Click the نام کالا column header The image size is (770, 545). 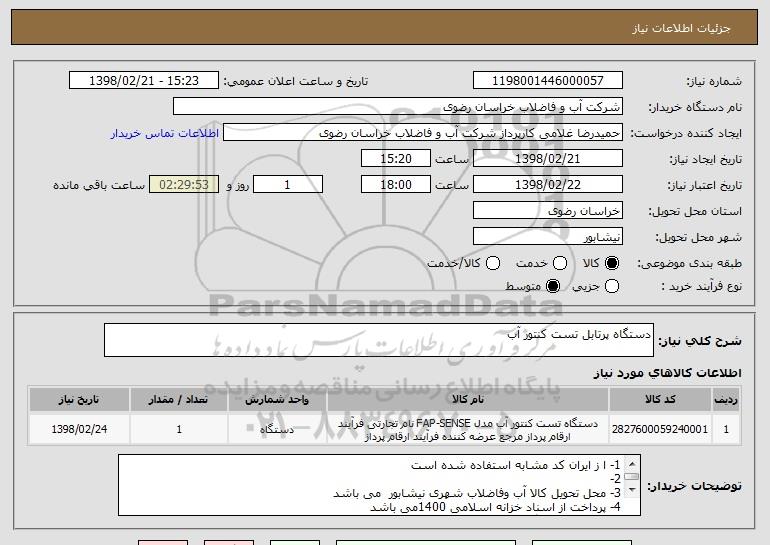[x=468, y=399]
